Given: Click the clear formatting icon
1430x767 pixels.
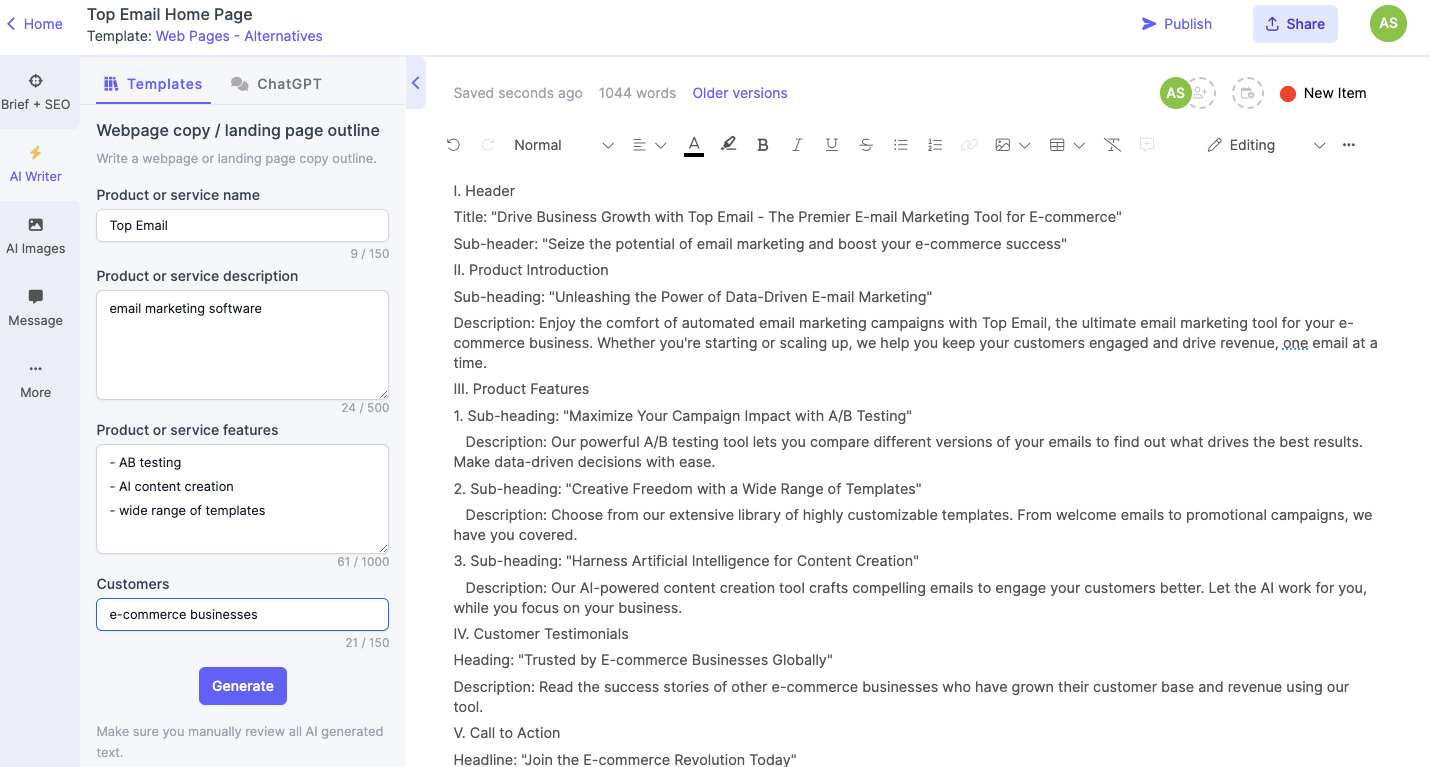Looking at the screenshot, I should point(1113,145).
